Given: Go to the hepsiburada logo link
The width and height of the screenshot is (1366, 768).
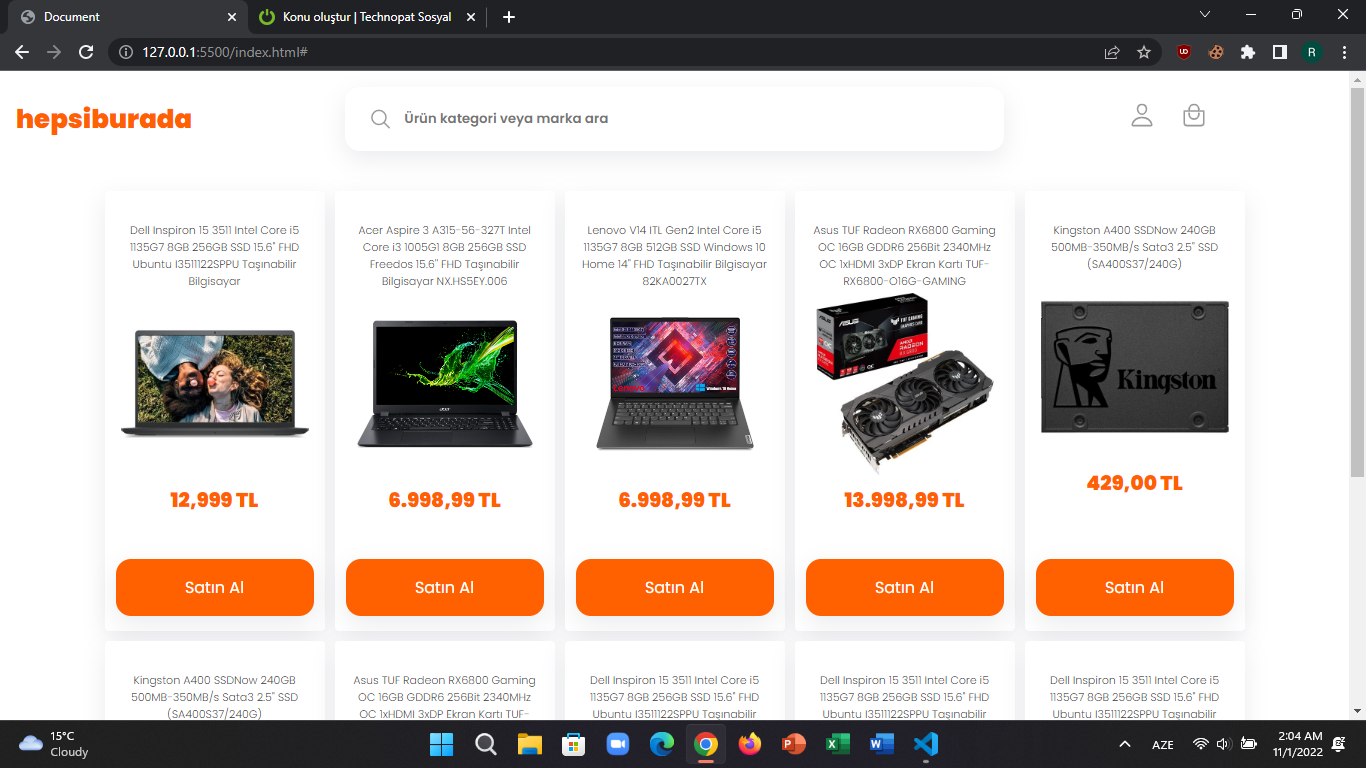Looking at the screenshot, I should pos(104,119).
